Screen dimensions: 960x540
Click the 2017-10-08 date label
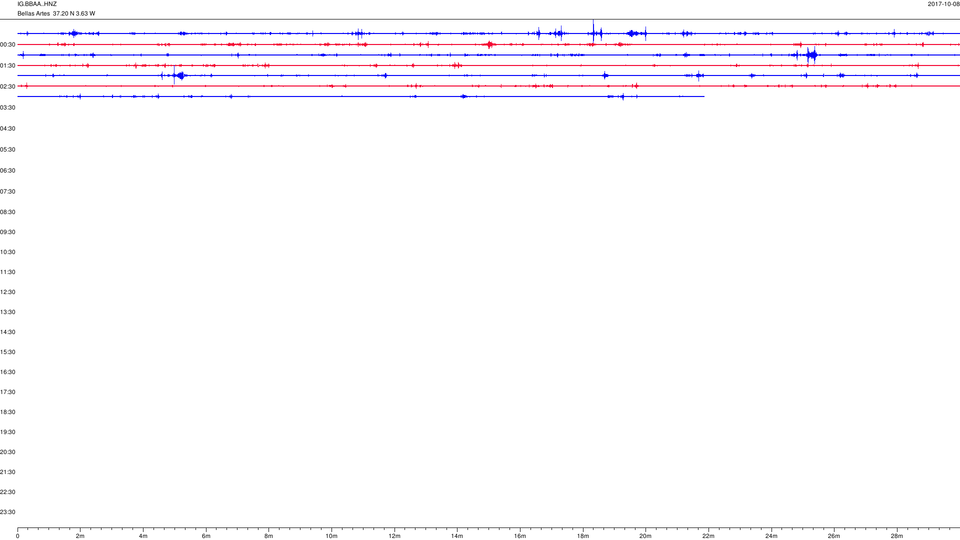pos(943,4)
